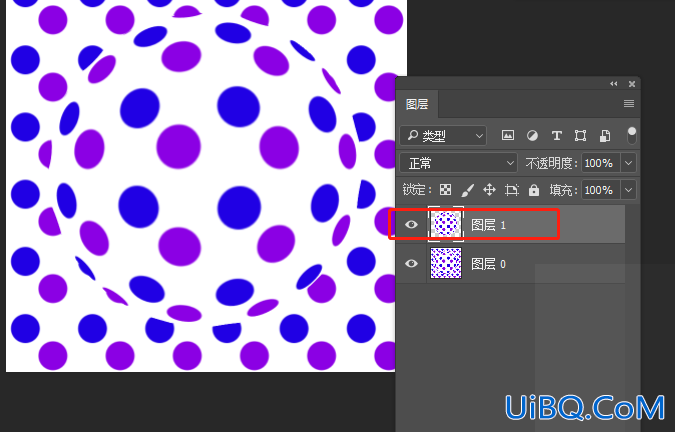The image size is (675, 432).
Task: Hide 图层 1 with its eye icon
Action: pos(411,224)
